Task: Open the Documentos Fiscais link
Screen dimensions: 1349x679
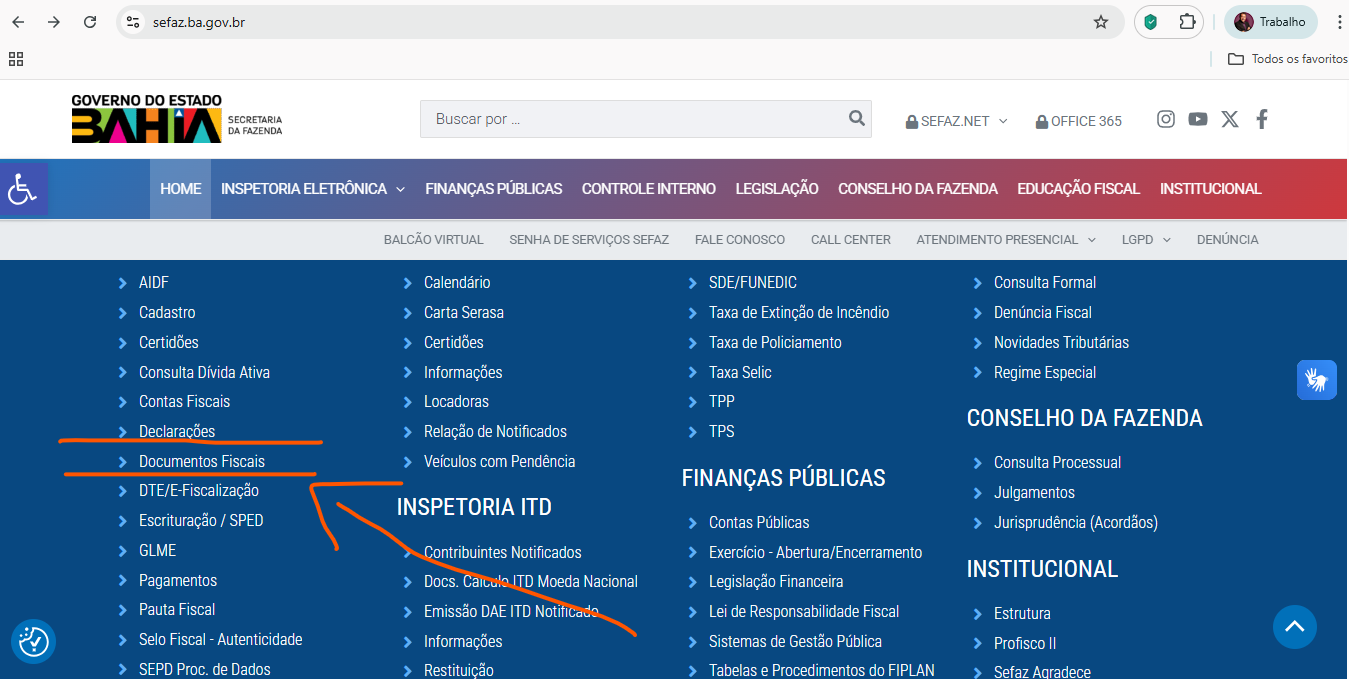Action: coord(202,461)
